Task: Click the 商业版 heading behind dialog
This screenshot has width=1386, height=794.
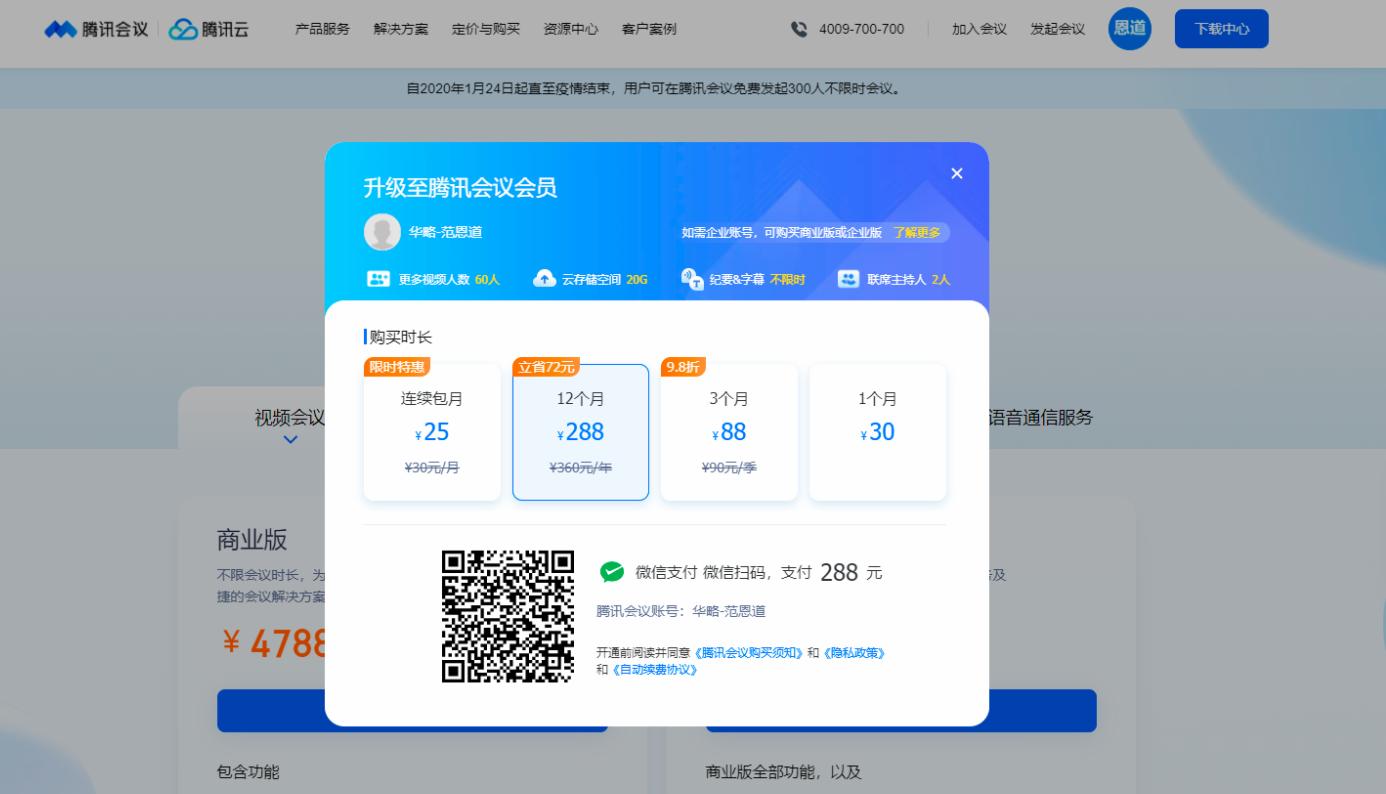Action: 252,540
